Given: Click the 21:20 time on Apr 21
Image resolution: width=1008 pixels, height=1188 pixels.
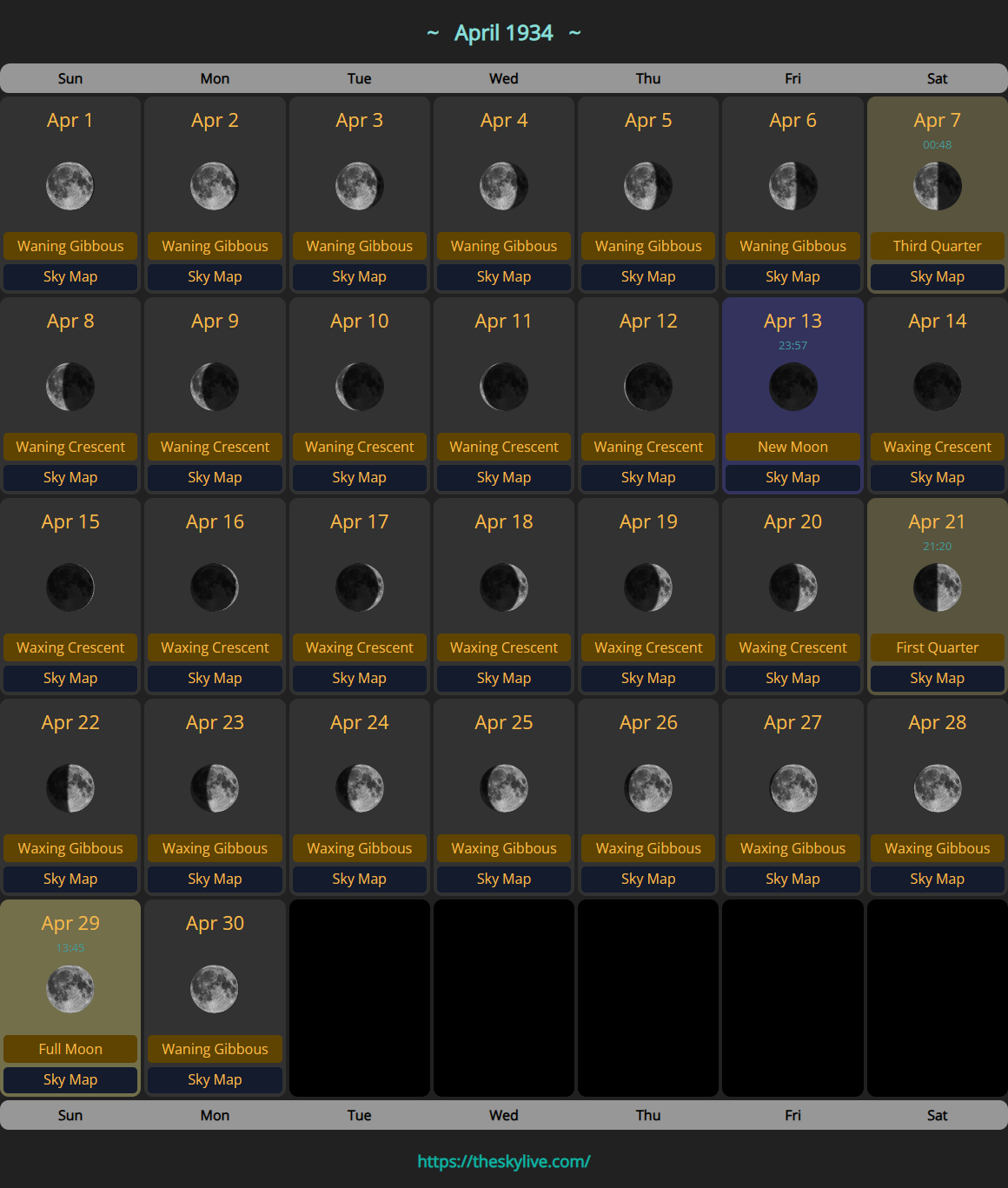Looking at the screenshot, I should 938,547.
